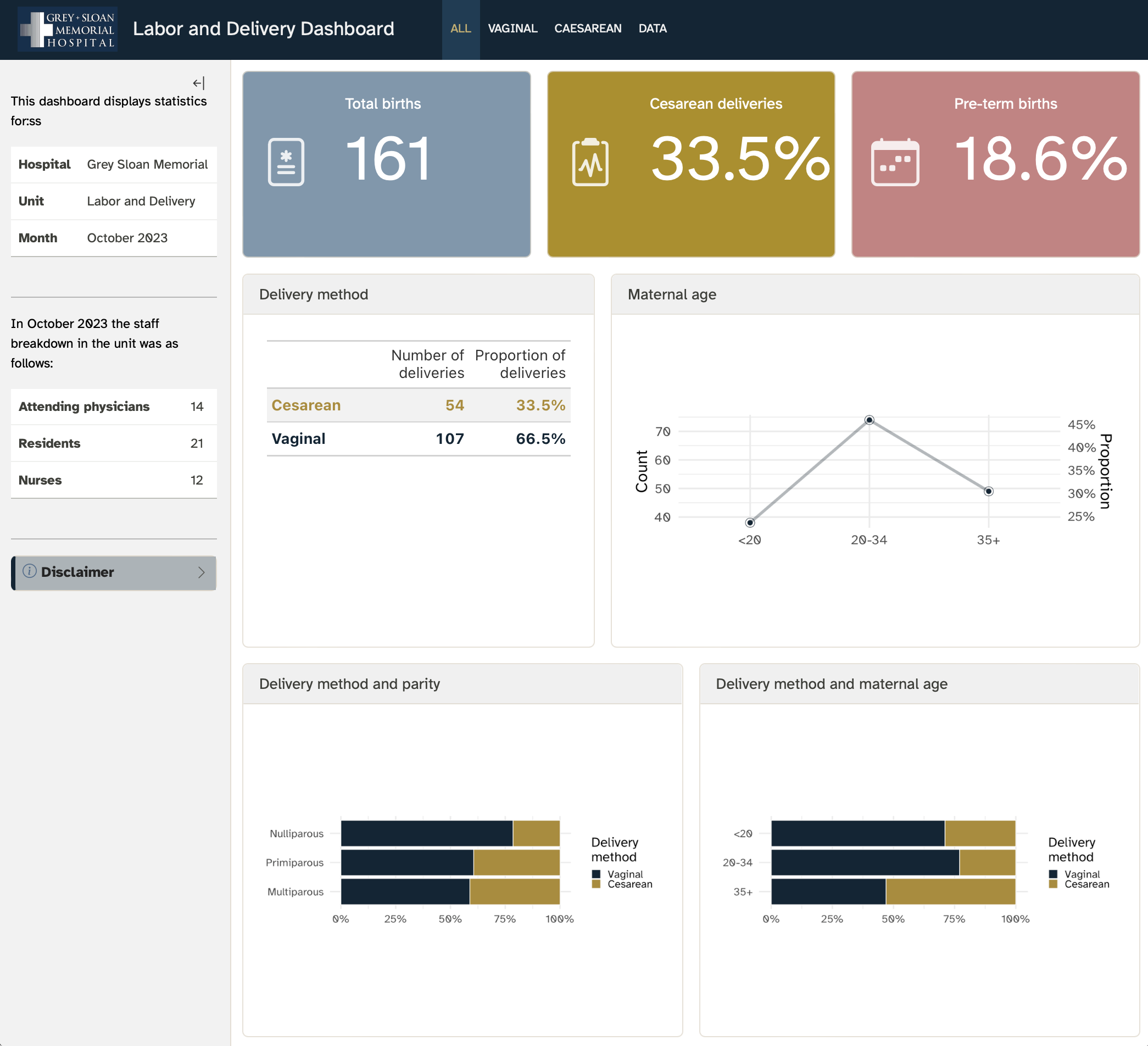Click the Disclaimer info circle icon
Image resolution: width=1148 pixels, height=1046 pixels.
point(30,571)
